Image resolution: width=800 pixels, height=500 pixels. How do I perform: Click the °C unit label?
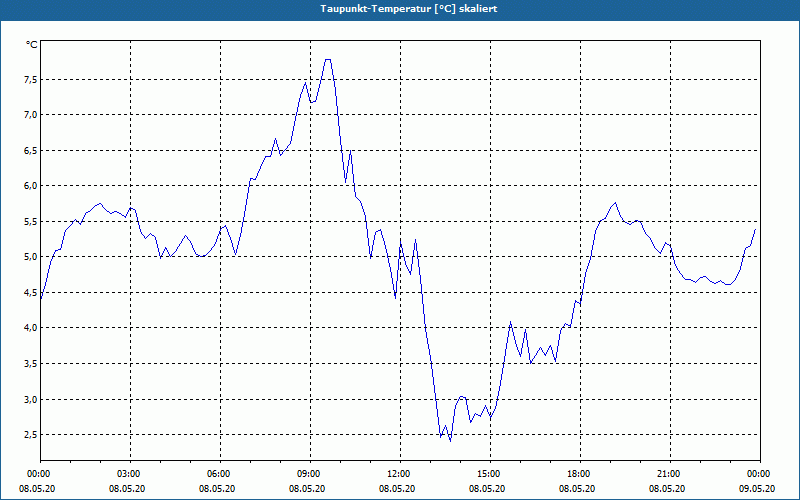[x=32, y=45]
